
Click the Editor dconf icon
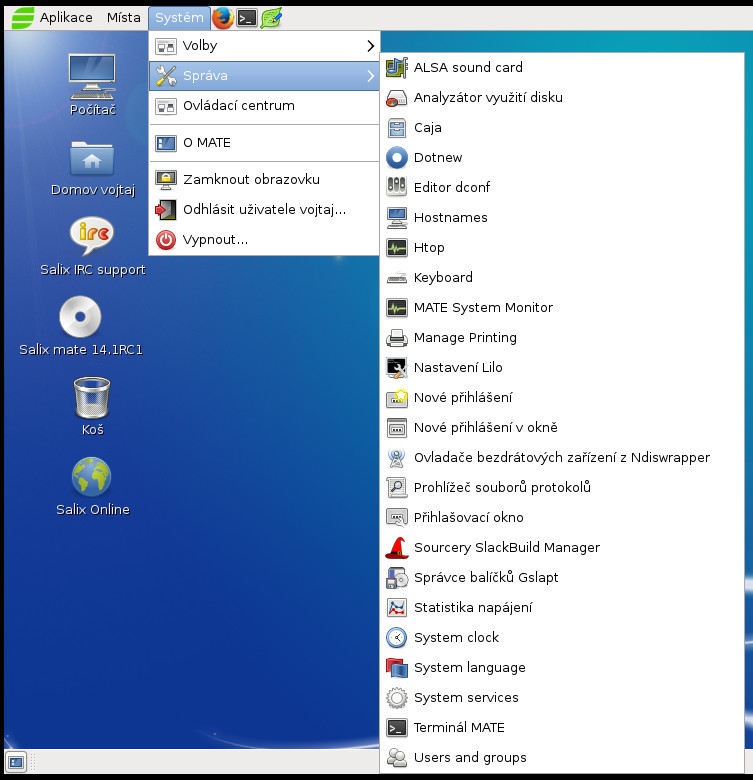tap(396, 188)
